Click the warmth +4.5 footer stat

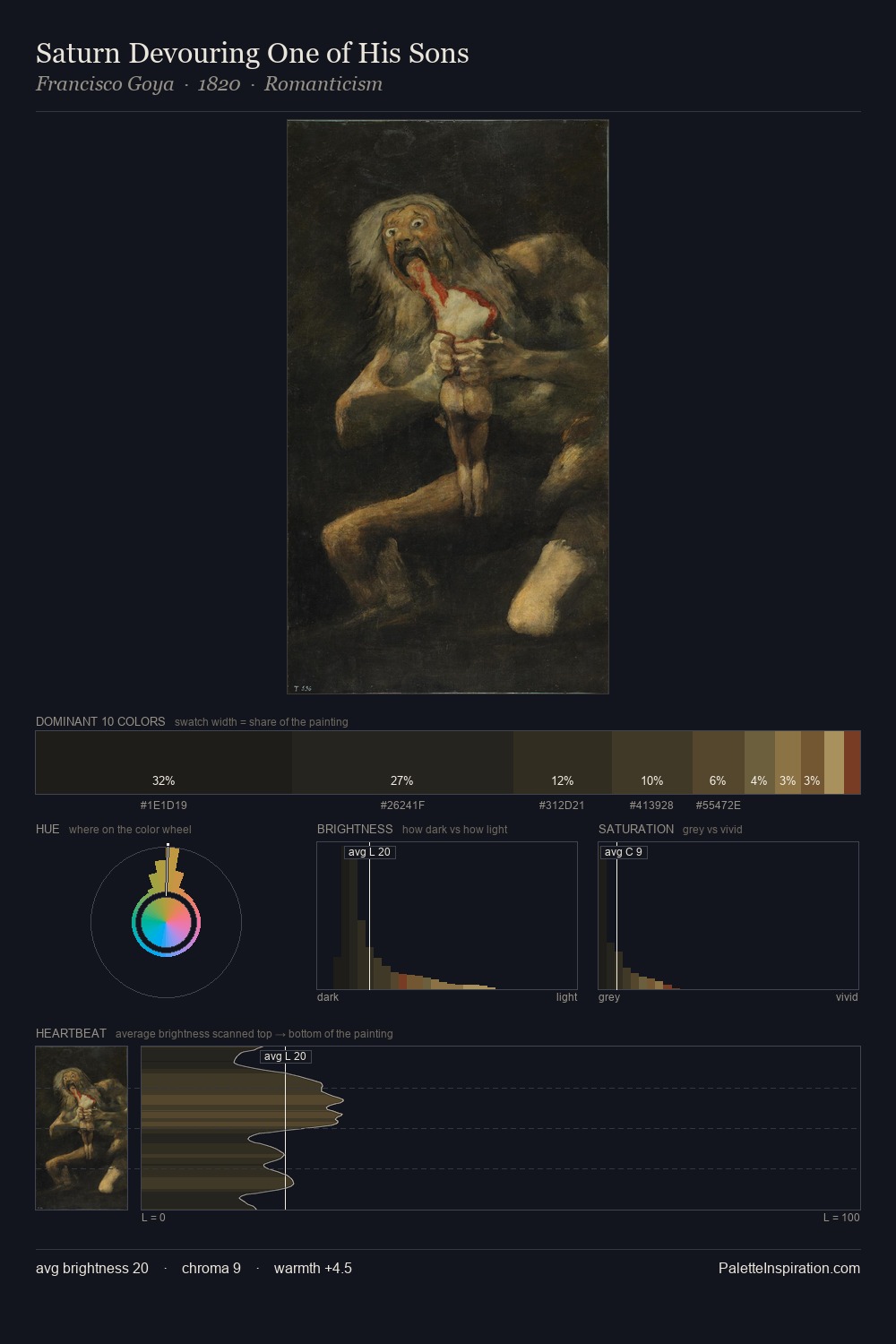point(313,1269)
